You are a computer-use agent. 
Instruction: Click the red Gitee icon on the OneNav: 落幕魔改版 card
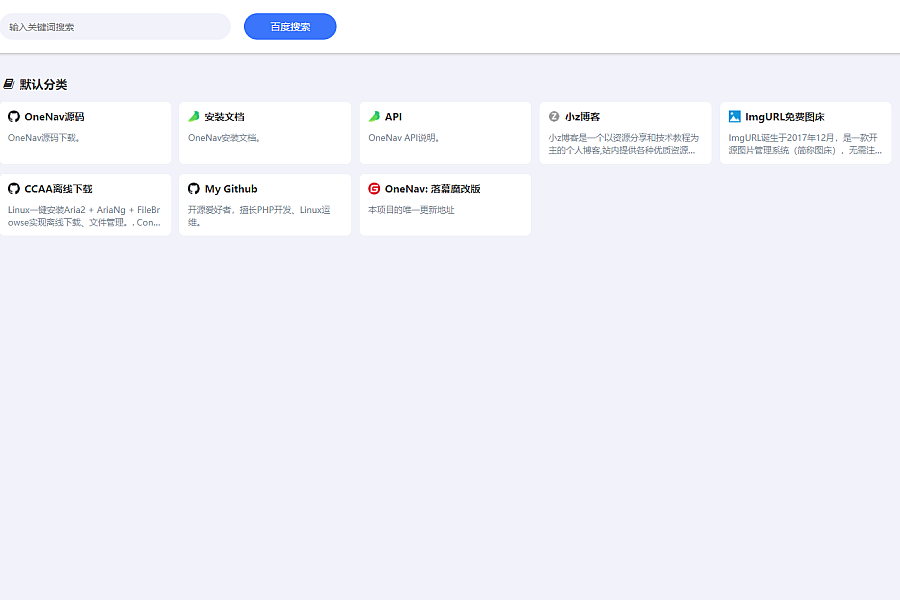[374, 188]
